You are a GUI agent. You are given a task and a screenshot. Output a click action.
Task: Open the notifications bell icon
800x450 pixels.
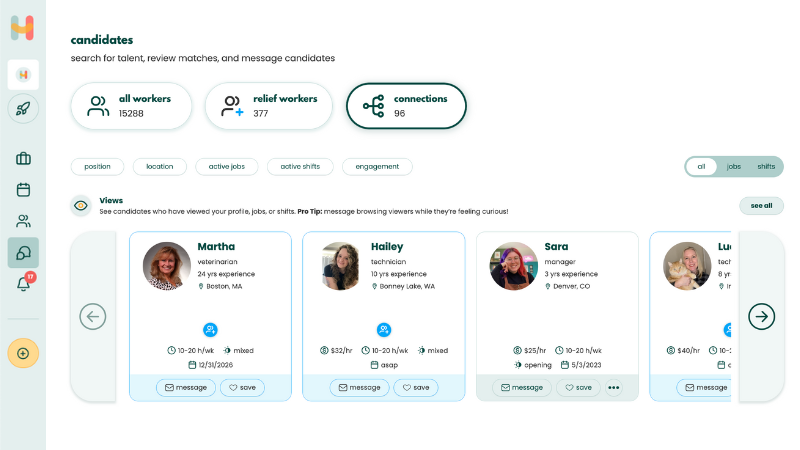(x=23, y=284)
